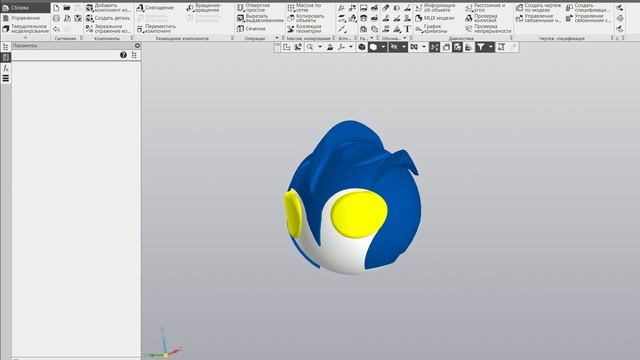Open Коллекция геометрии tool
The image size is (640, 360).
pos(304,29)
